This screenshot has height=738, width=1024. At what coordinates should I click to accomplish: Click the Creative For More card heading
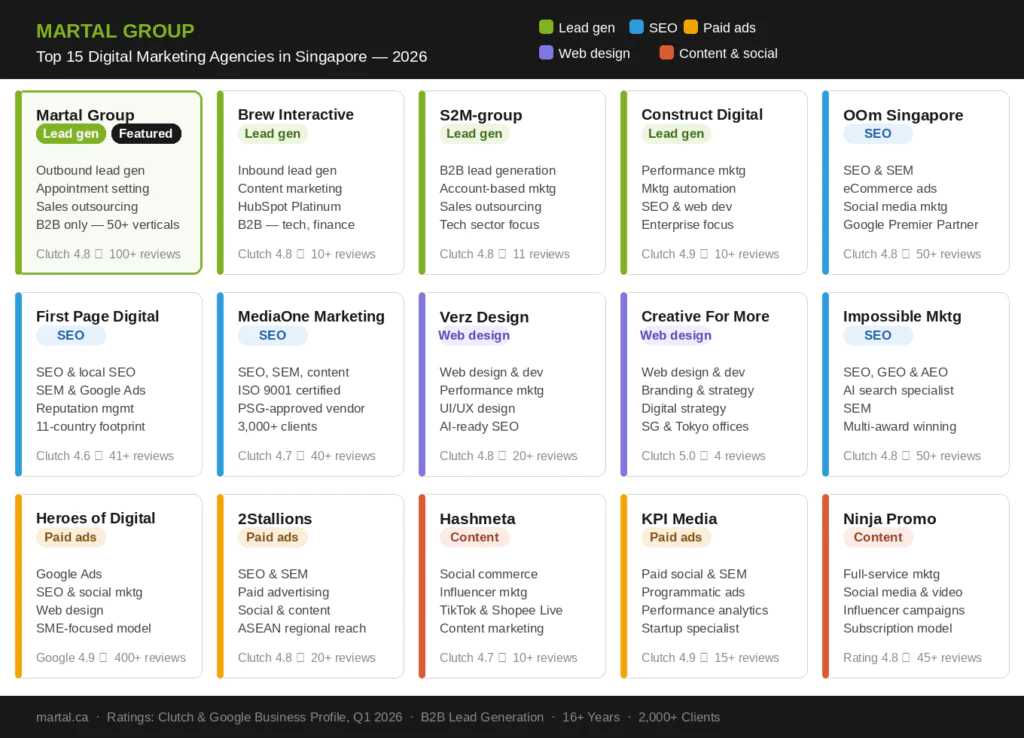705,316
